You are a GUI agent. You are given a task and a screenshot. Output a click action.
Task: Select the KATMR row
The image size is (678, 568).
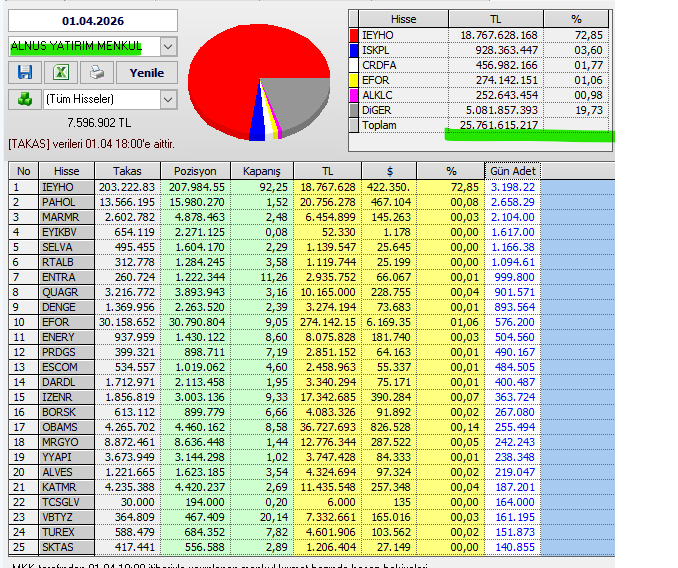311,487
